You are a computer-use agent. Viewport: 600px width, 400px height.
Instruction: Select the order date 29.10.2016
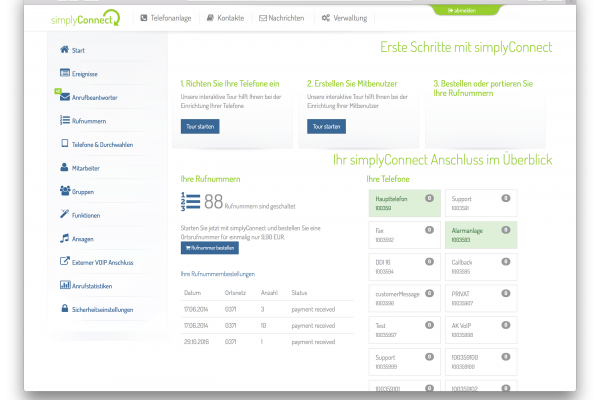tap(196, 342)
